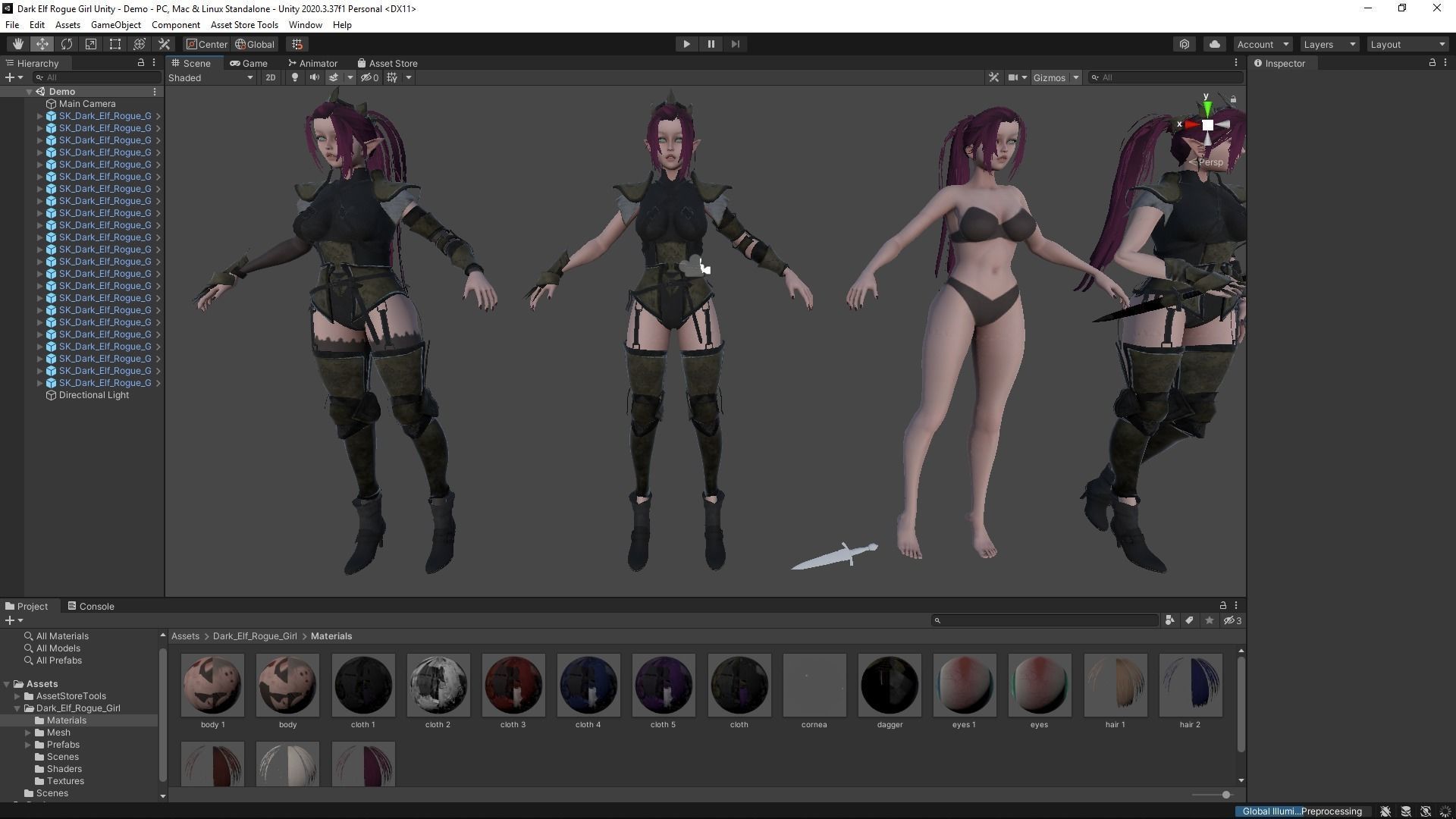The height and width of the screenshot is (819, 1456).
Task: Select the Rotate tool
Action: point(66,44)
